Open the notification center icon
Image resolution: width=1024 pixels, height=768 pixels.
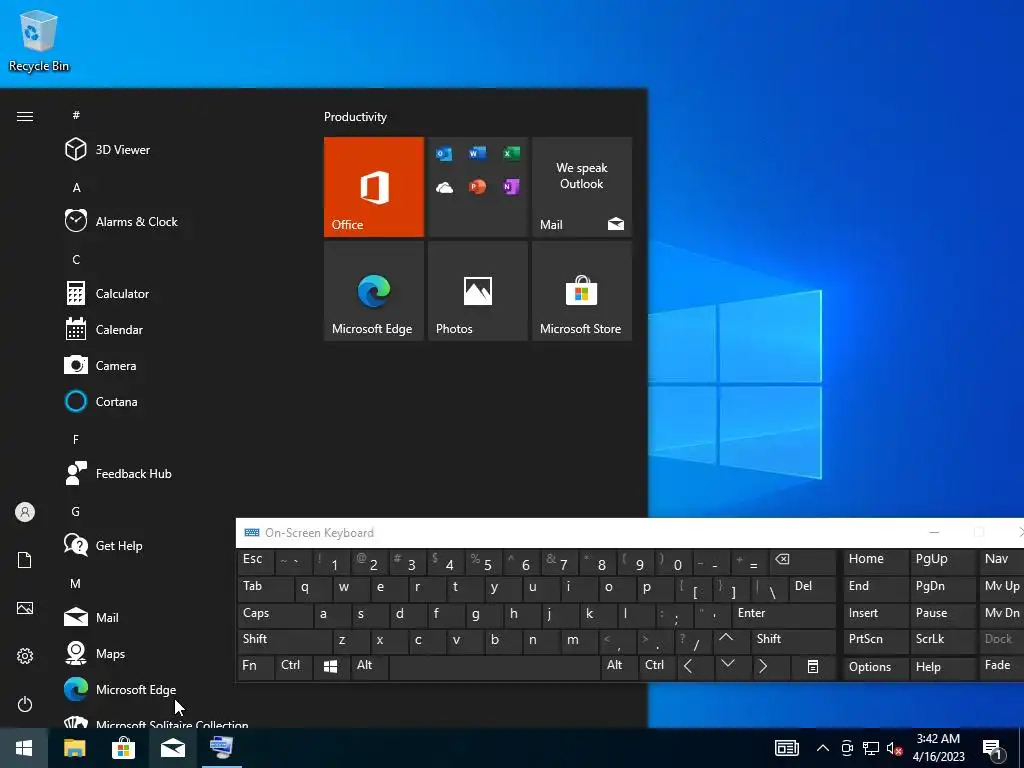pos(993,749)
